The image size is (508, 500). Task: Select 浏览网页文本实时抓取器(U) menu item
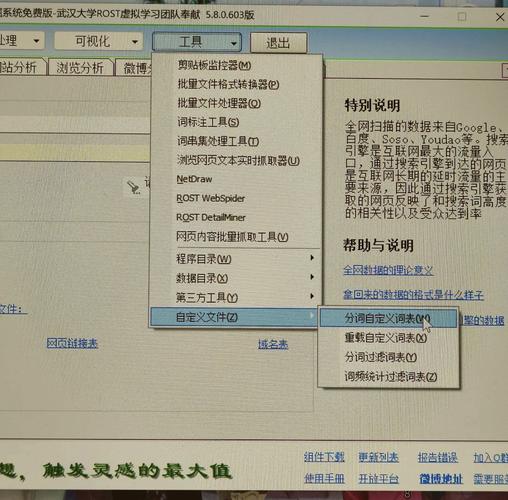point(238,161)
